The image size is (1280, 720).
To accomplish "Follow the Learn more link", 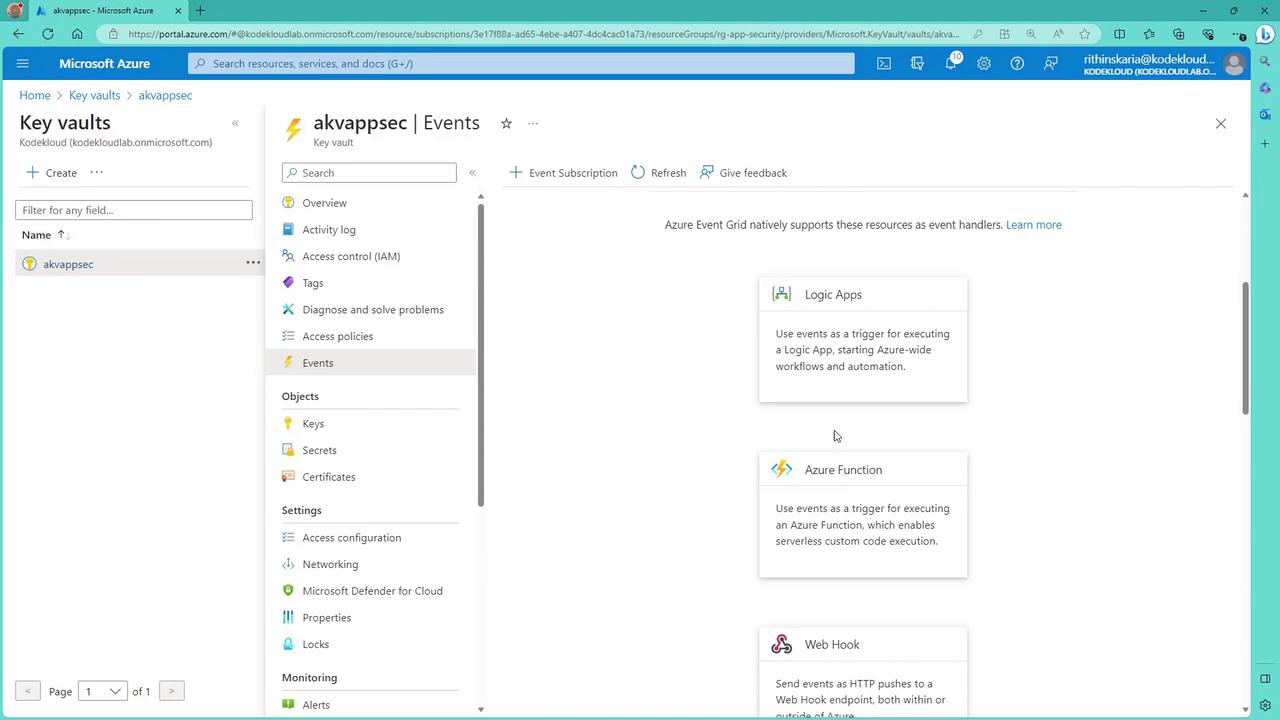I will pos(1033,225).
